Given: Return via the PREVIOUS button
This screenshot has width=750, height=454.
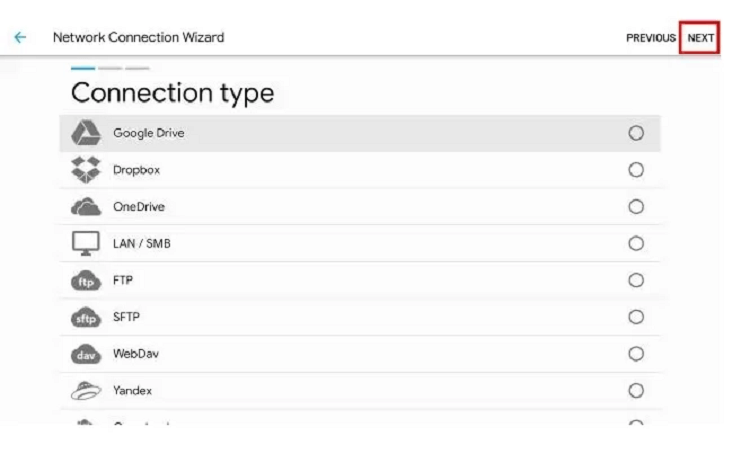Looking at the screenshot, I should coord(651,38).
